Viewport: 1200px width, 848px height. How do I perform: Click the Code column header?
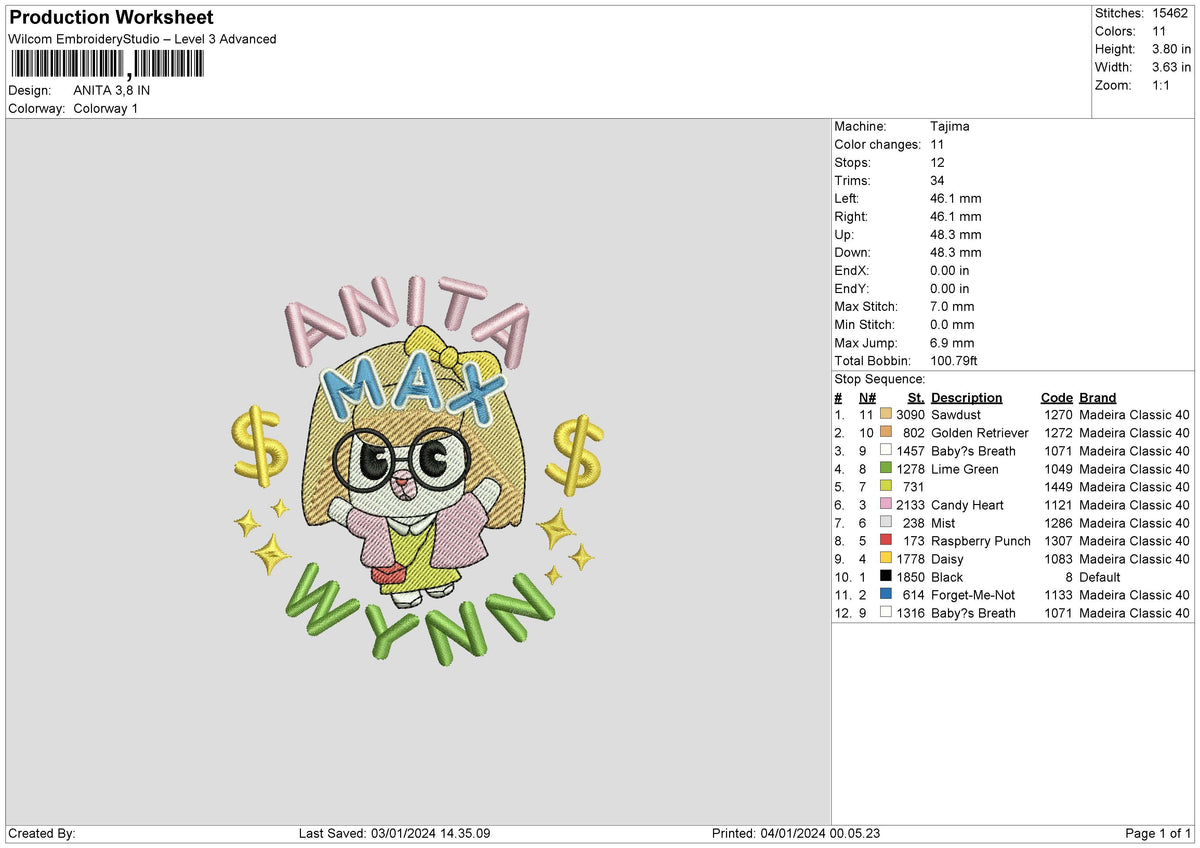(1056, 397)
